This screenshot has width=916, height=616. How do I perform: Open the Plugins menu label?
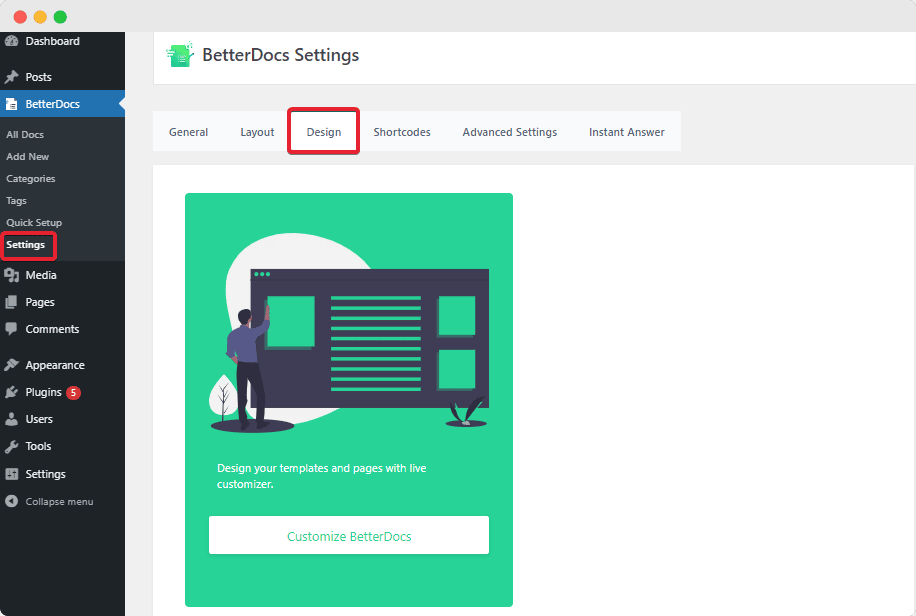coord(43,392)
